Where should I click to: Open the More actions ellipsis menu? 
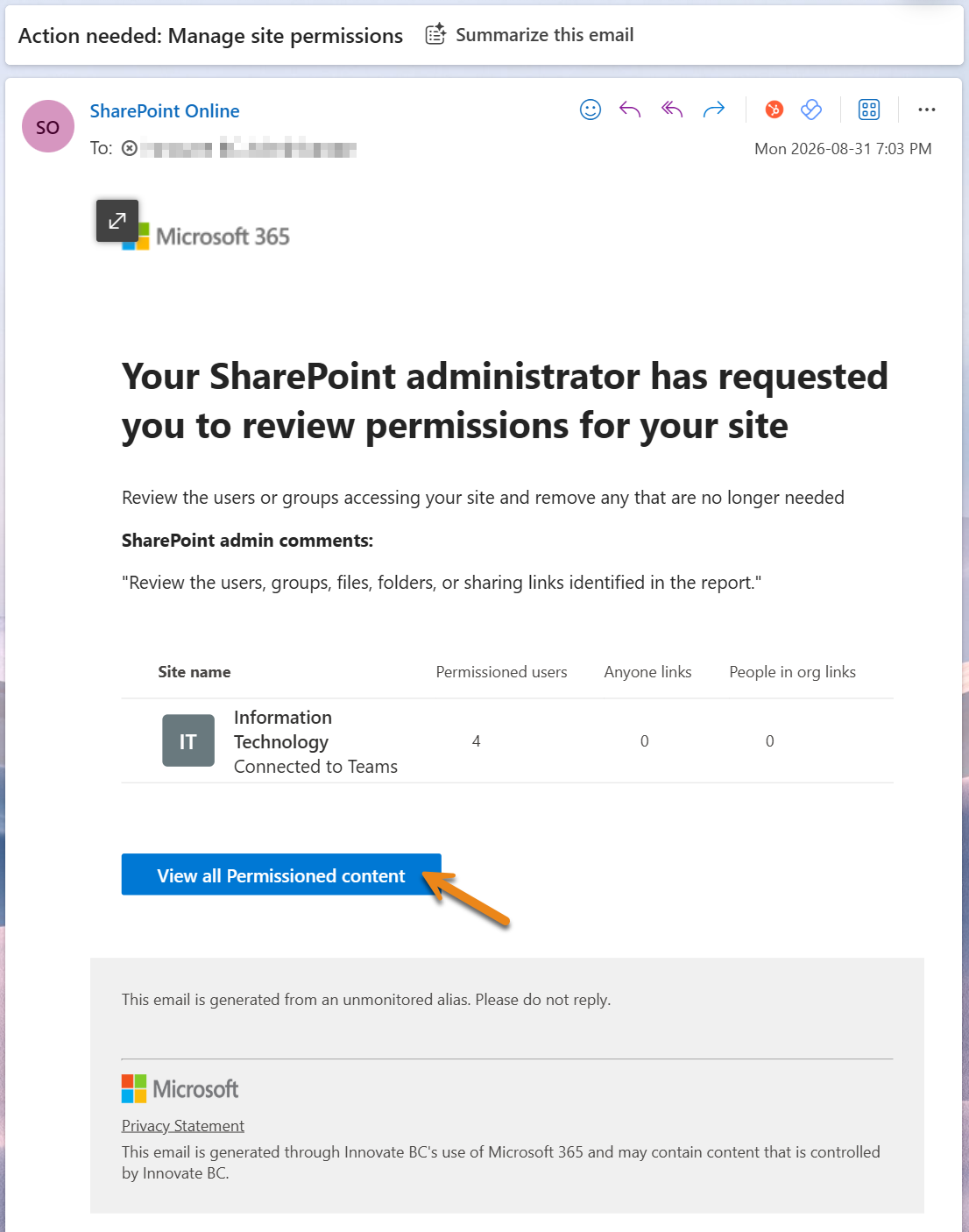coord(927,110)
